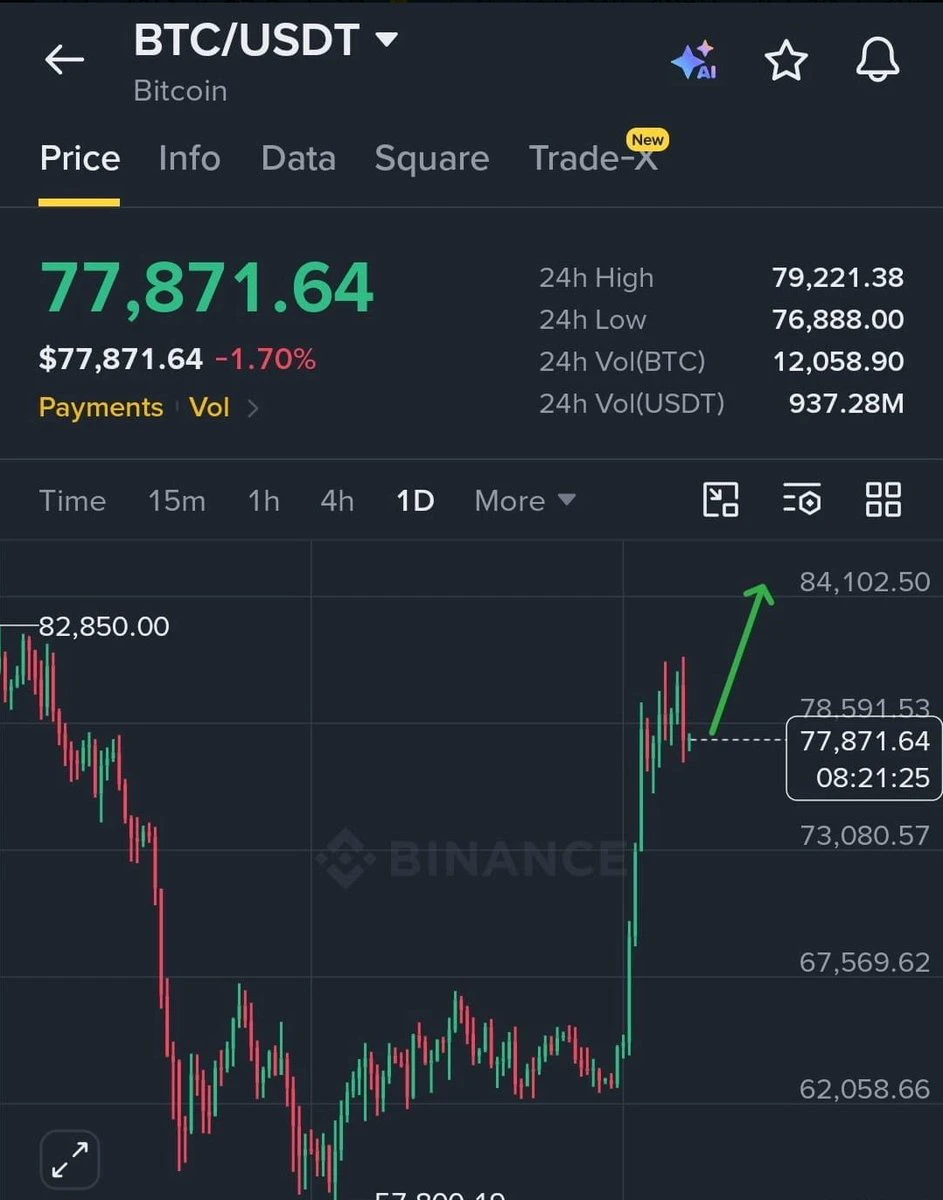Open chart indicator settings icon
Viewport: 943px width, 1200px height.
[802, 499]
